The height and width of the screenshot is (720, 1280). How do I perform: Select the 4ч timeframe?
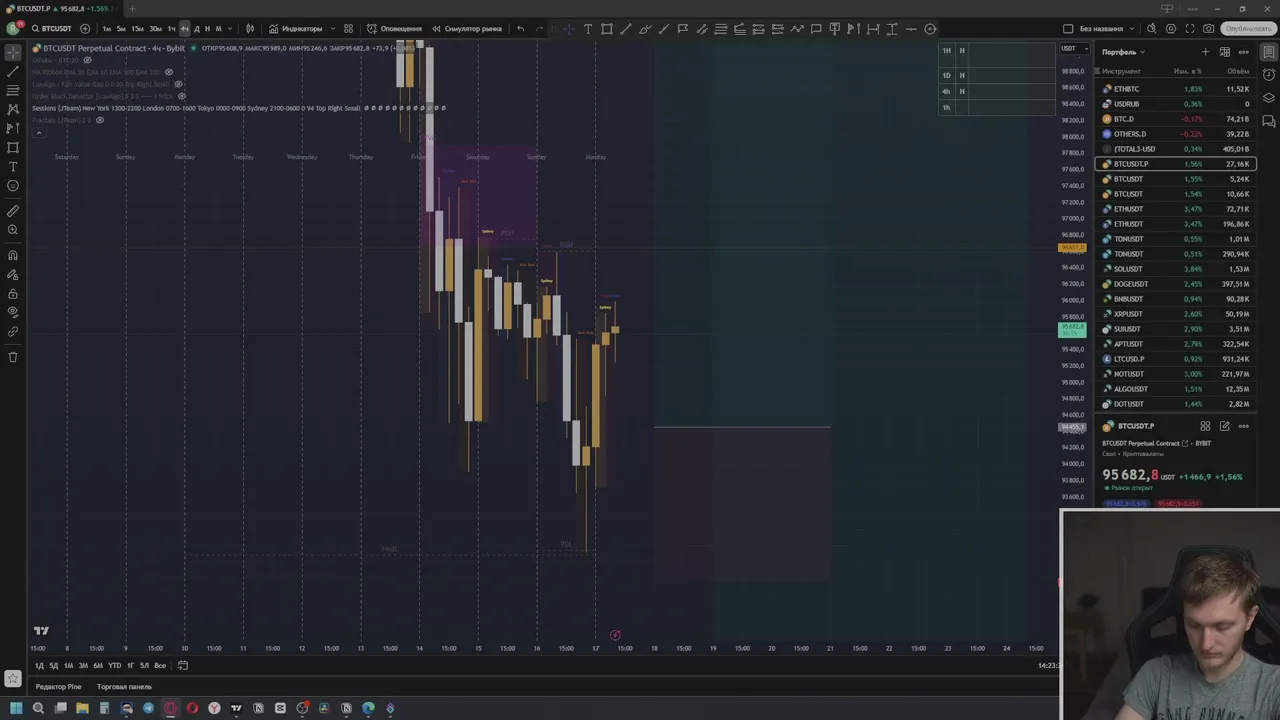coord(184,29)
